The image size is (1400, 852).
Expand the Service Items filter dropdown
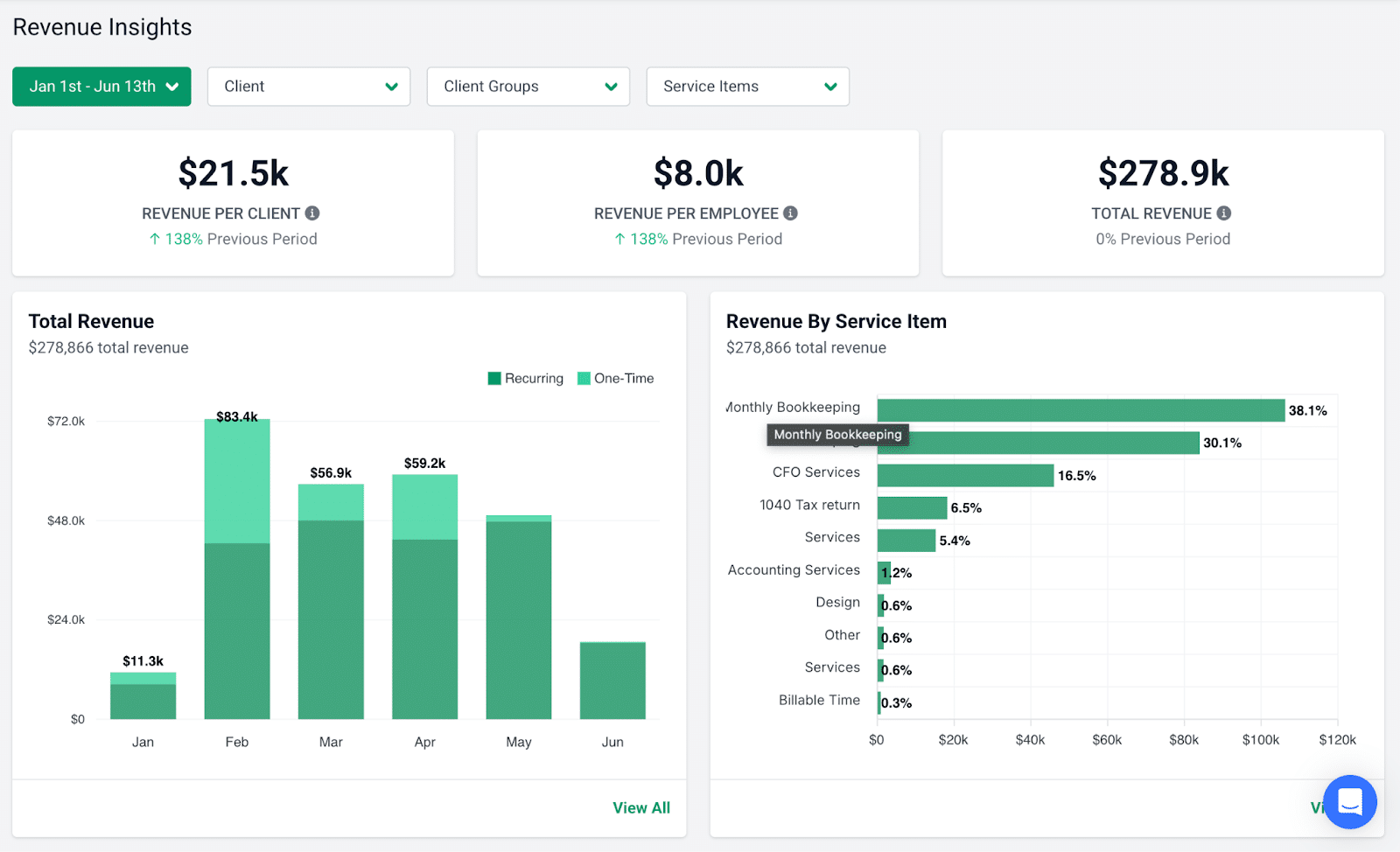pos(748,87)
